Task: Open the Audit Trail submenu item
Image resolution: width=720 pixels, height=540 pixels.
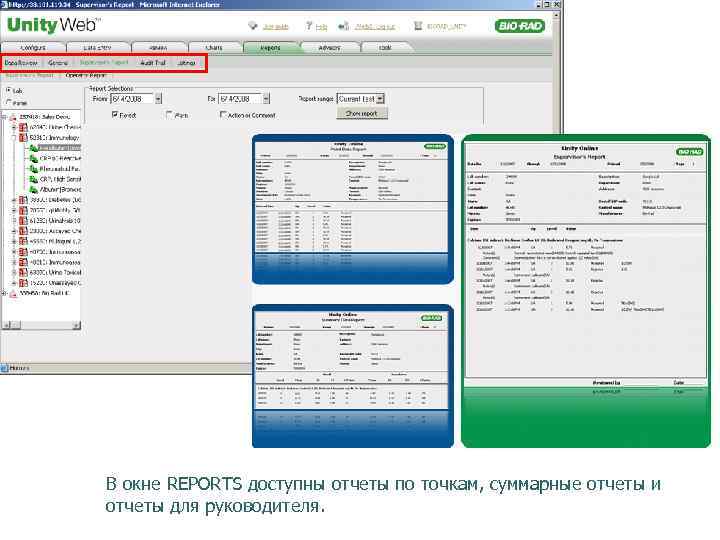Action: [x=152, y=63]
